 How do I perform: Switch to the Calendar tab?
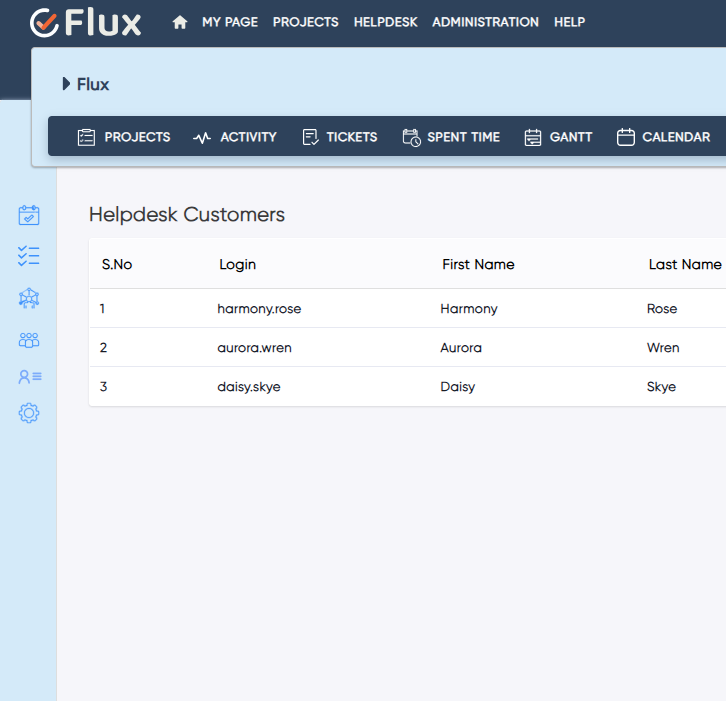[664, 137]
